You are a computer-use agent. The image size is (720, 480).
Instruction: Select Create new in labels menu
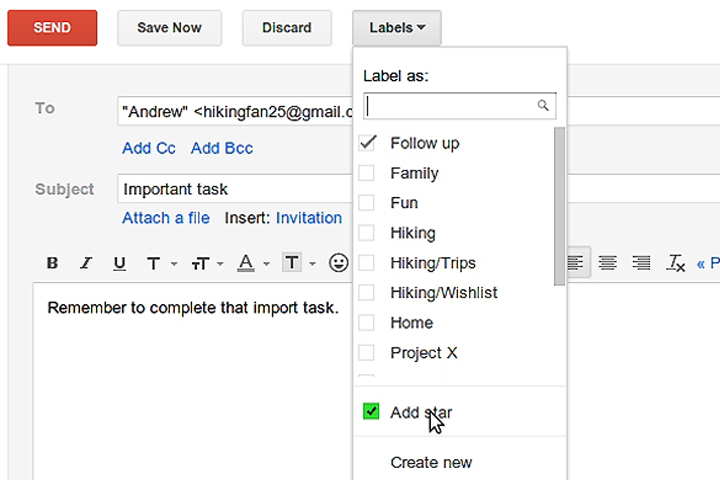point(431,462)
